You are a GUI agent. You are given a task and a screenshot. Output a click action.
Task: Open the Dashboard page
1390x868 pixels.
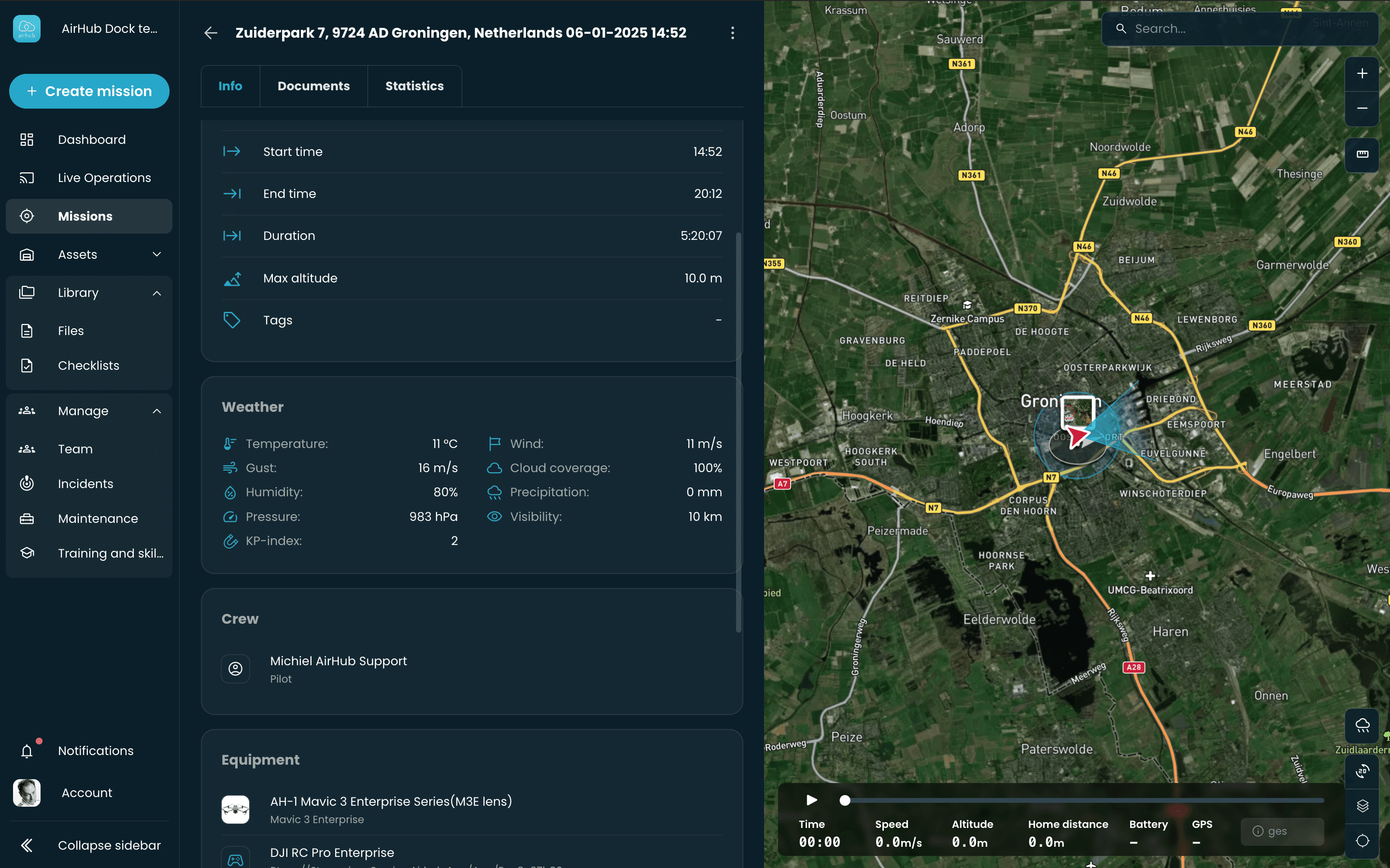pos(89,140)
